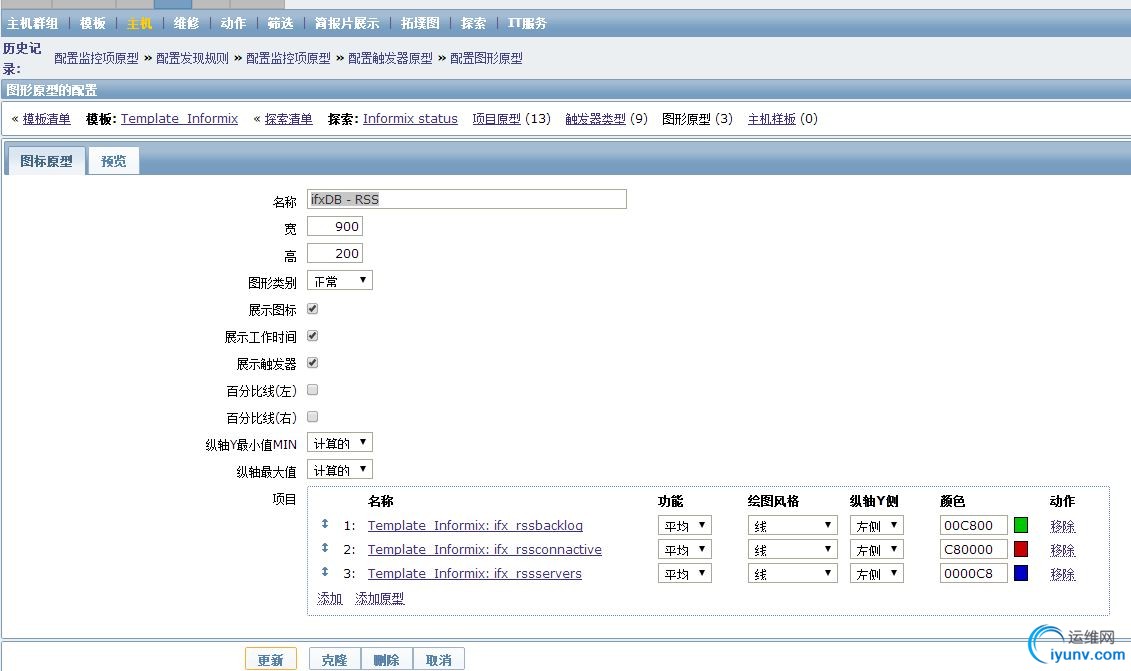Open the 项目原型 link

click(x=496, y=118)
